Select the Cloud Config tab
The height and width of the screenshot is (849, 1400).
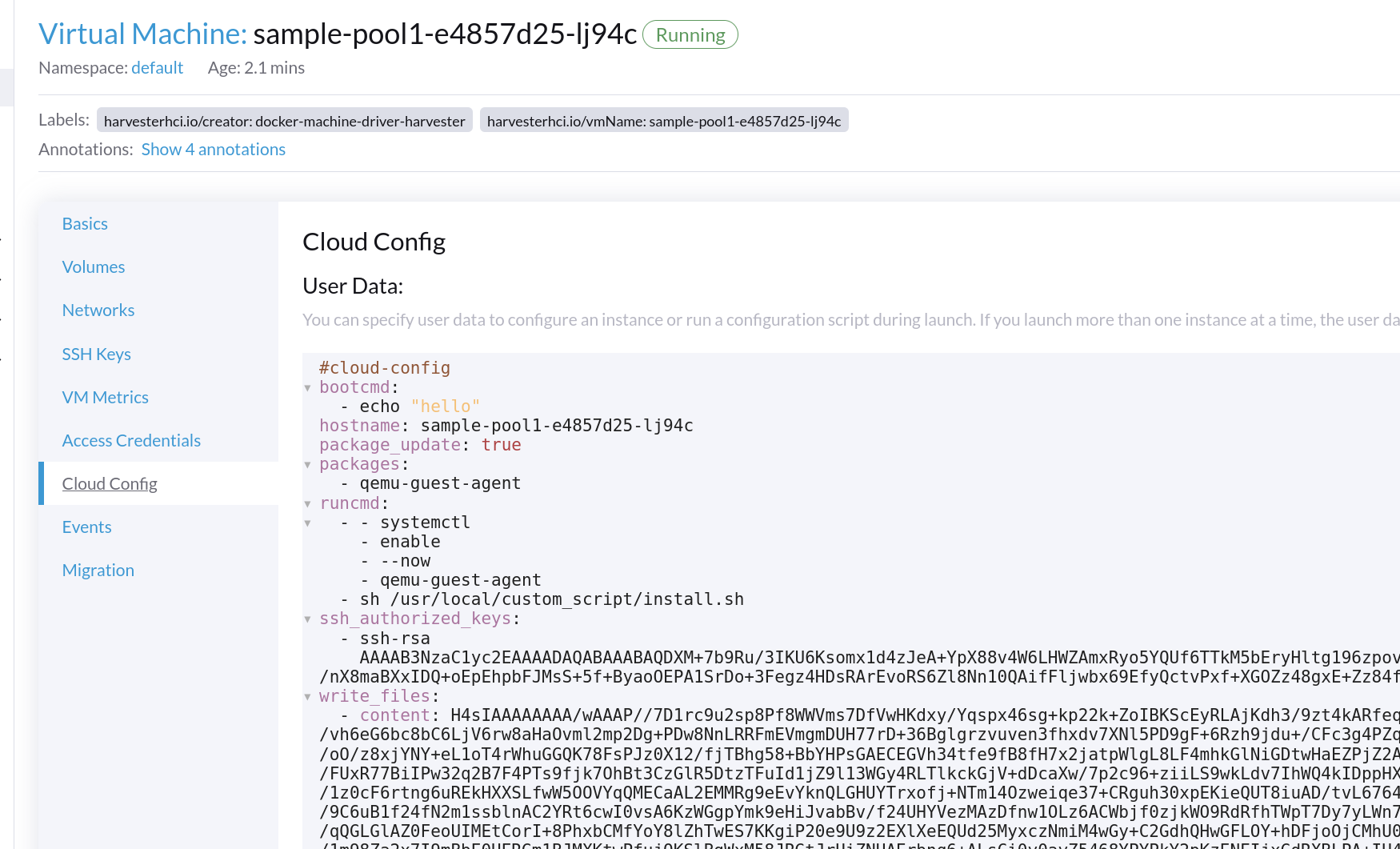click(x=110, y=483)
